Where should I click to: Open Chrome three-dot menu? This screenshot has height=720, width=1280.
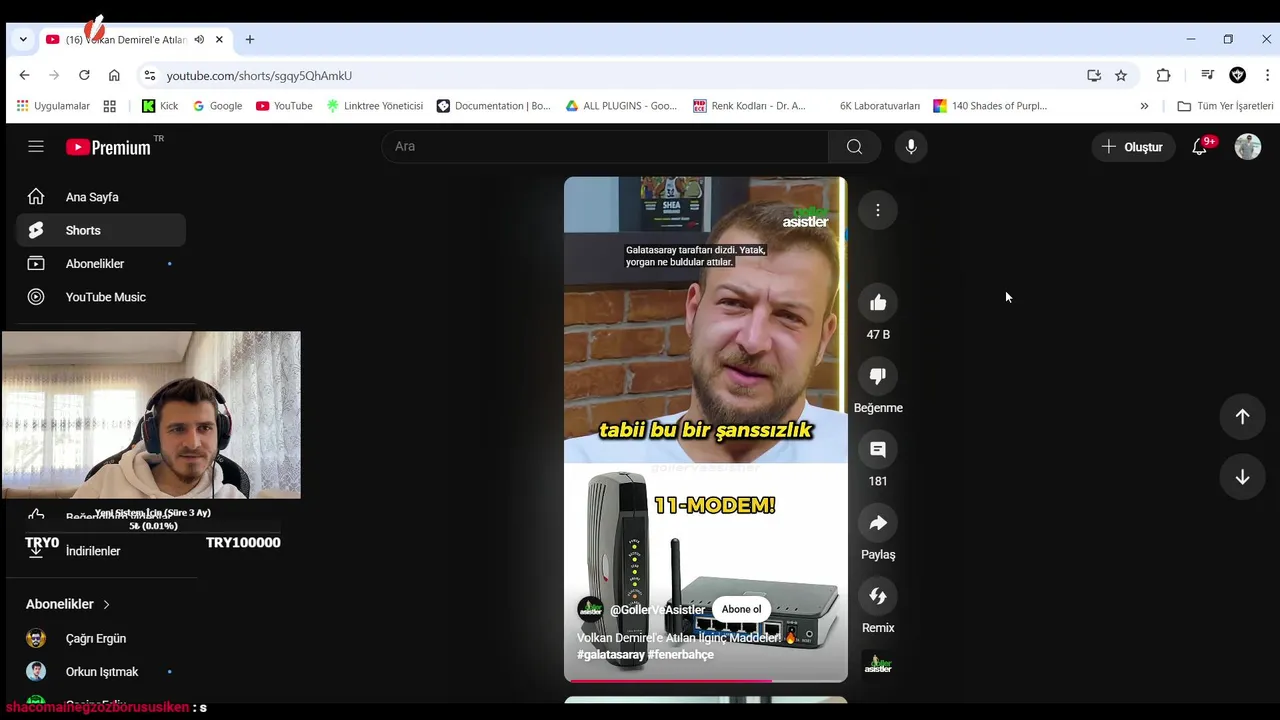click(x=1267, y=75)
